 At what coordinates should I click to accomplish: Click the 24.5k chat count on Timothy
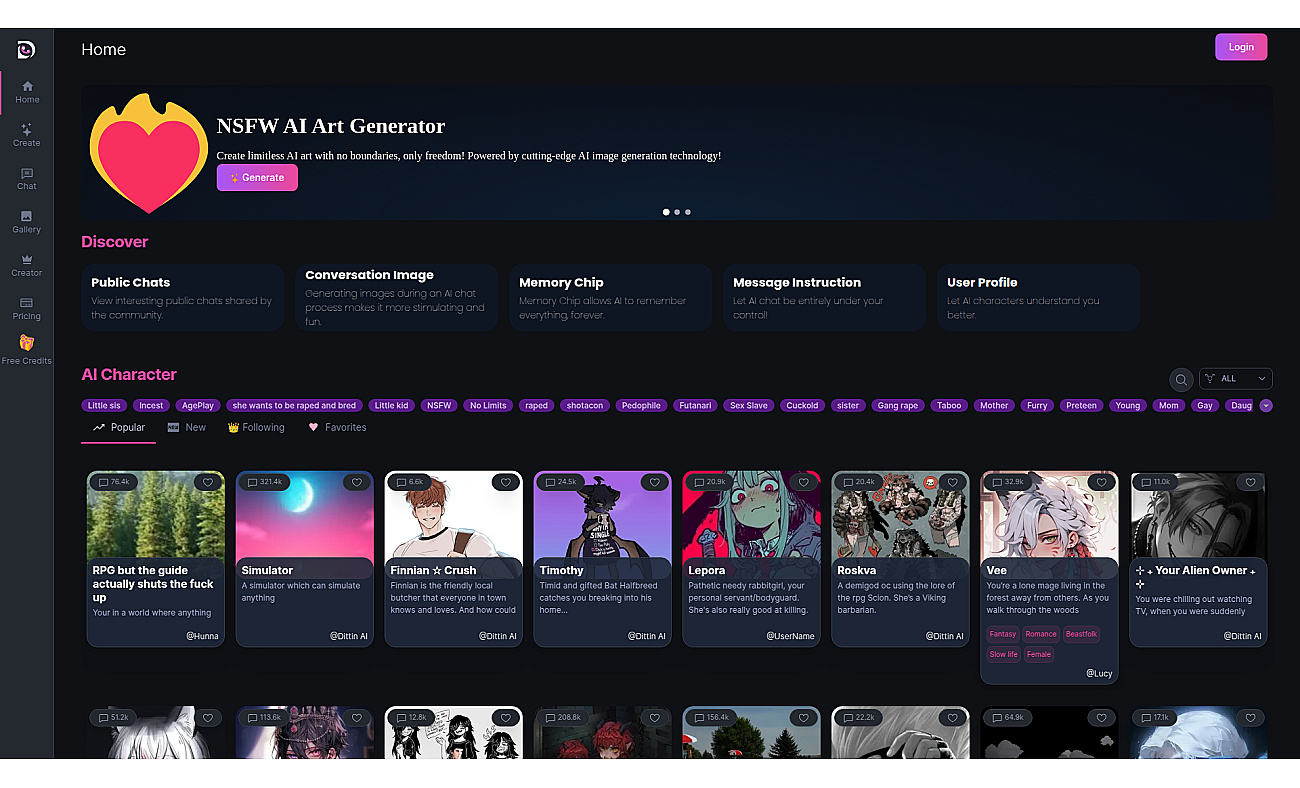point(560,482)
